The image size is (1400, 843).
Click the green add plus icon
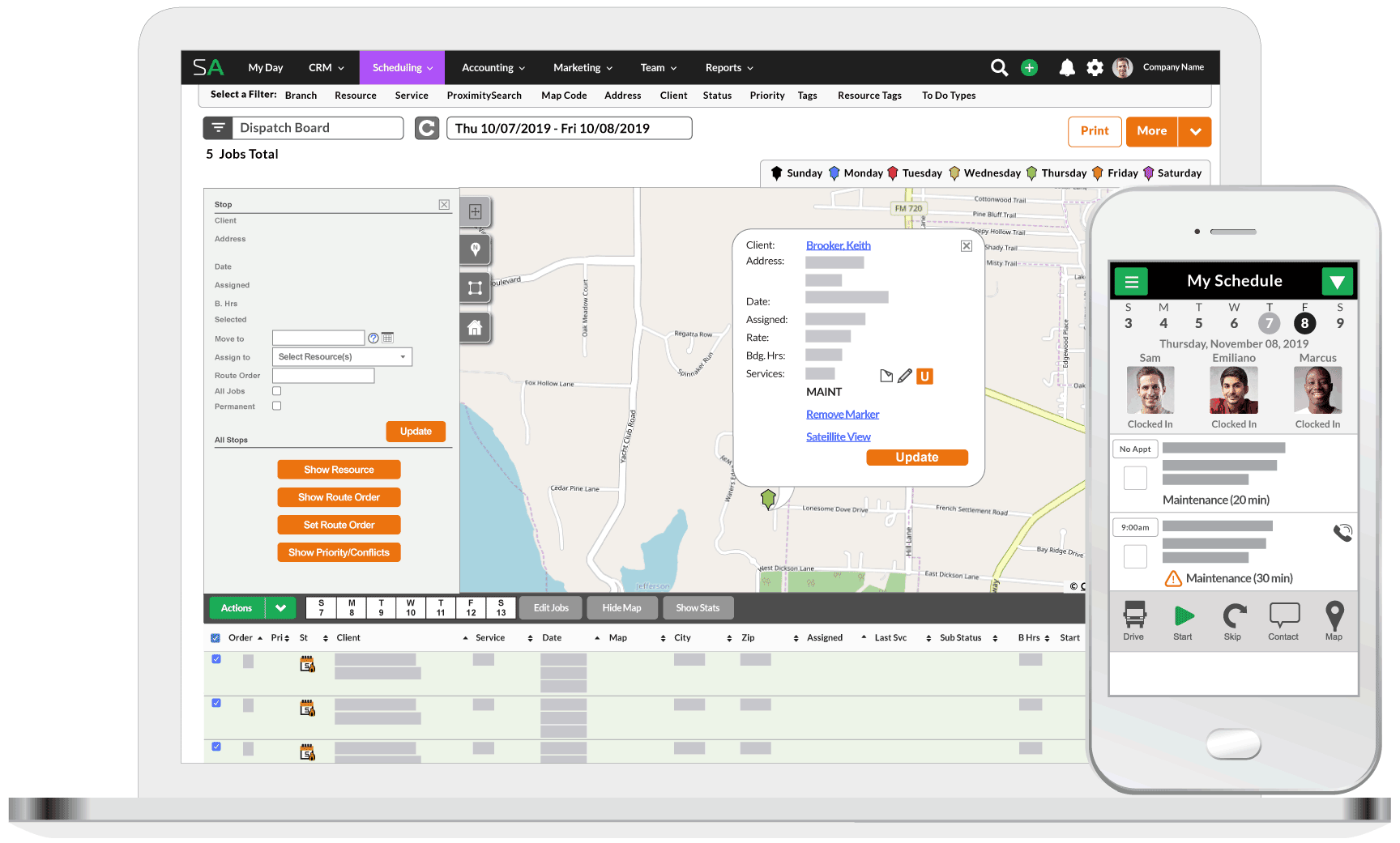1029,68
